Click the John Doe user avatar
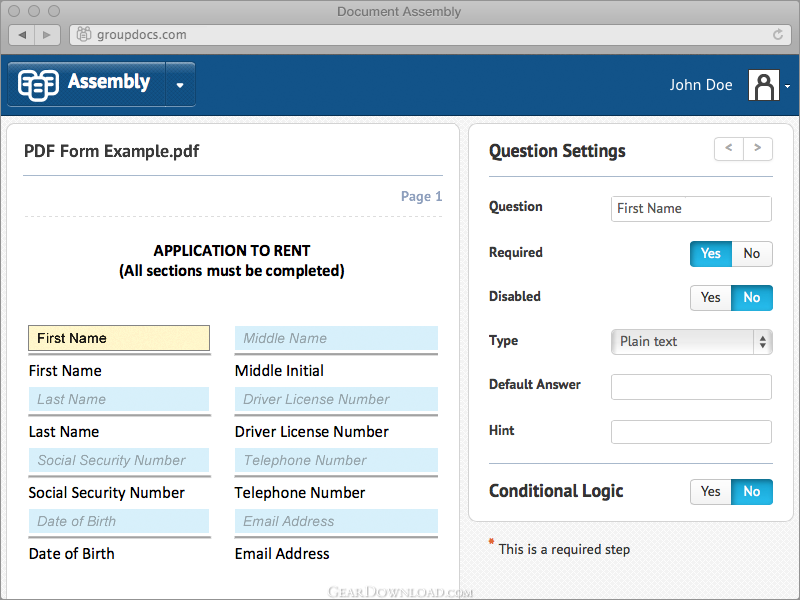The image size is (800, 600). click(763, 85)
